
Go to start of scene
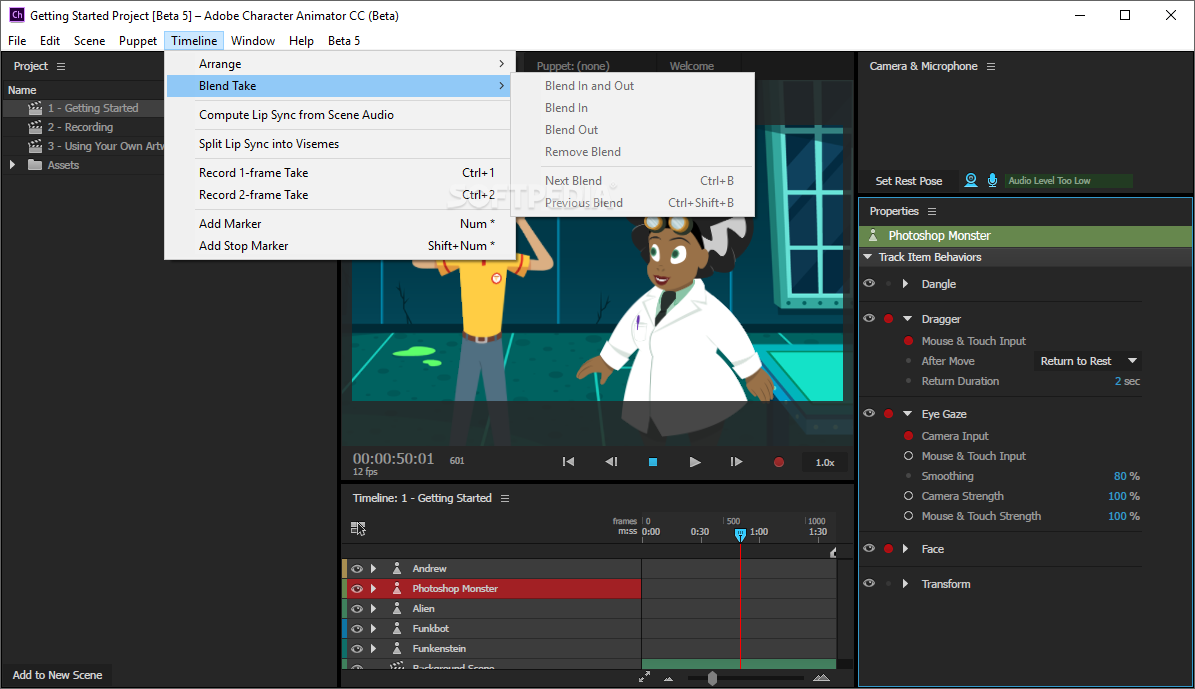[x=569, y=462]
